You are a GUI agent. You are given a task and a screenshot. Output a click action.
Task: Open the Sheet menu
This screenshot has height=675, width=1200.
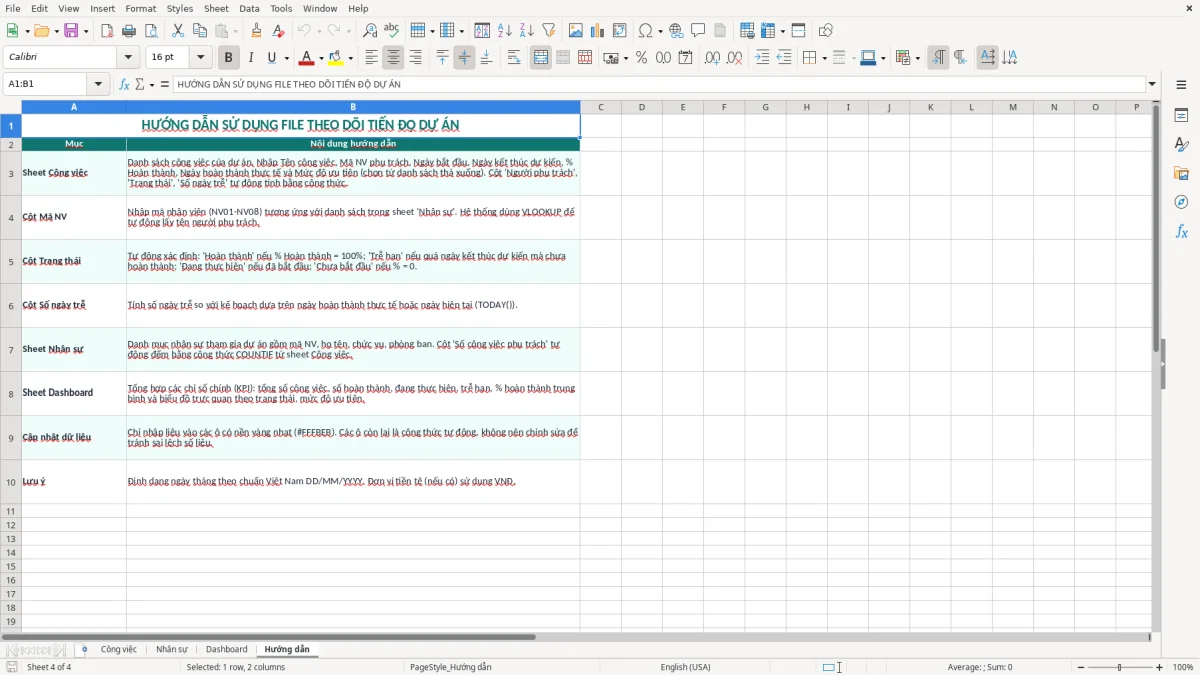coord(216,8)
